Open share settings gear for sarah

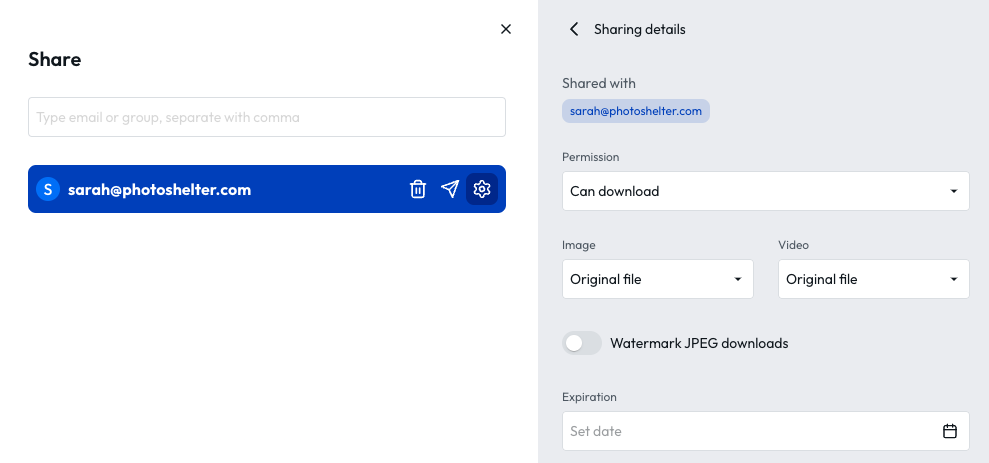[482, 189]
